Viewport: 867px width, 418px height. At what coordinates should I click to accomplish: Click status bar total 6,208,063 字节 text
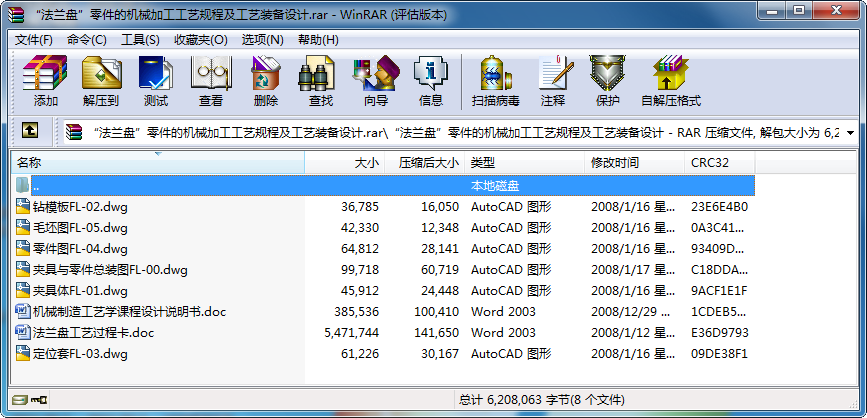click(x=542, y=399)
